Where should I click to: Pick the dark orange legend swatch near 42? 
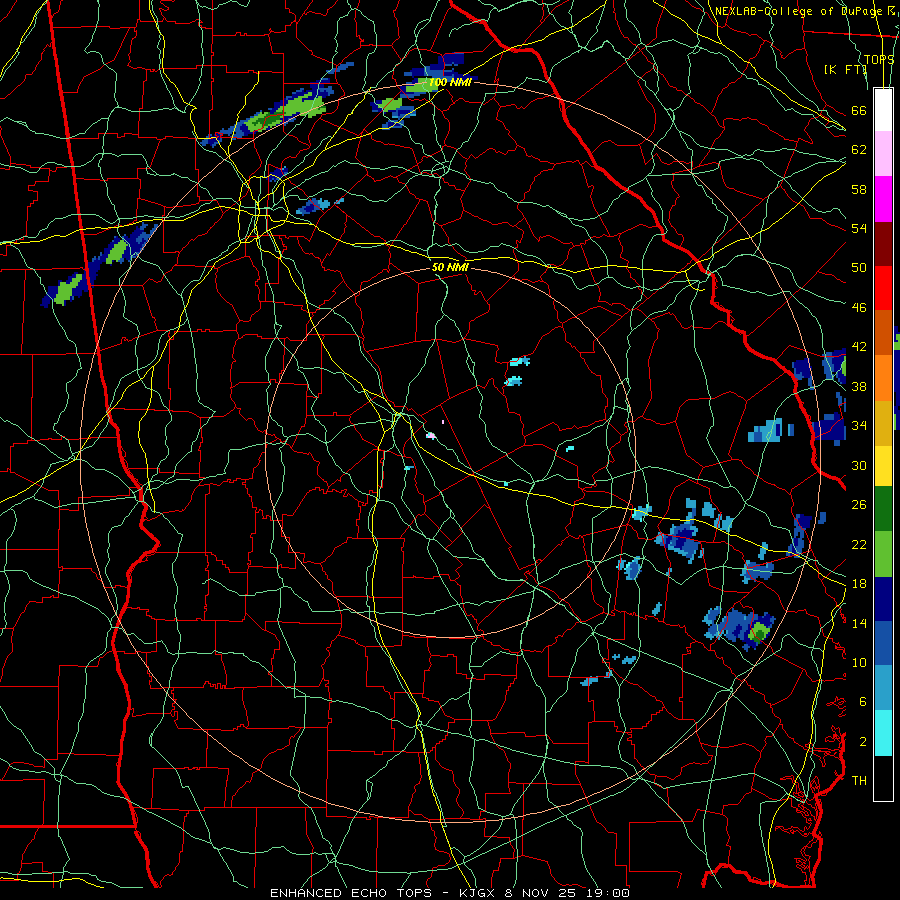[x=883, y=332]
